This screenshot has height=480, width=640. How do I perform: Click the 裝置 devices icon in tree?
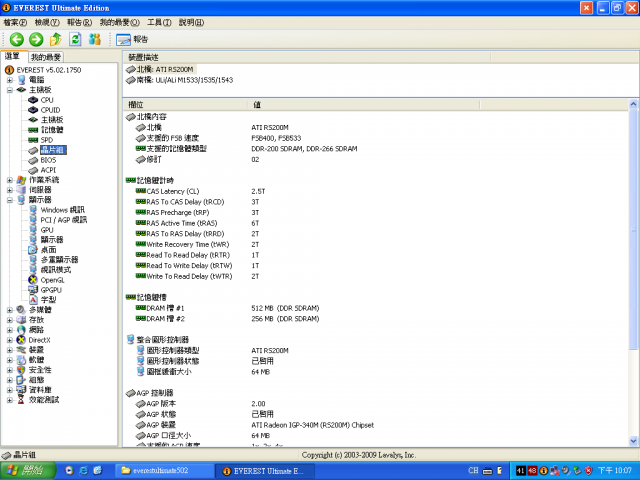click(21, 350)
